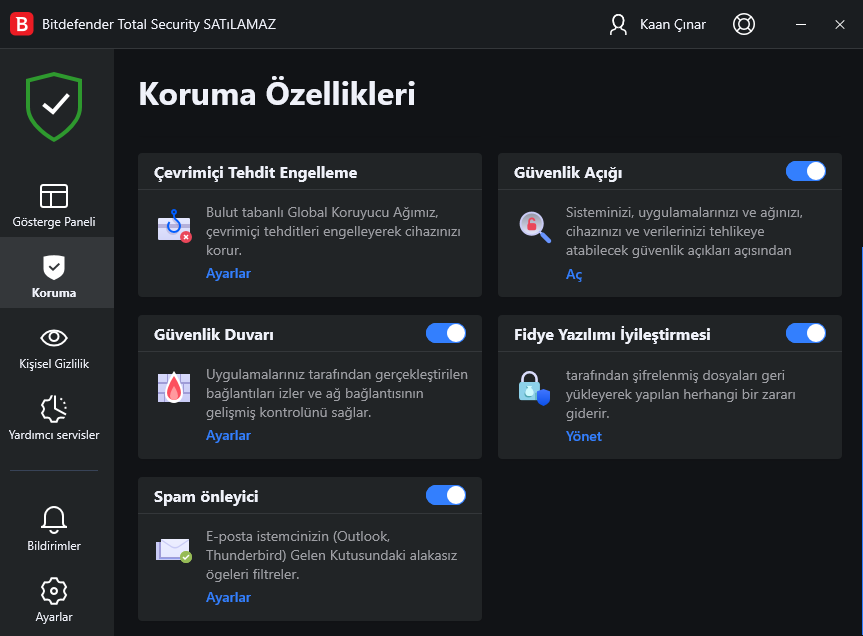Click the Bitdefender B logo
The height and width of the screenshot is (636, 863).
[22, 24]
